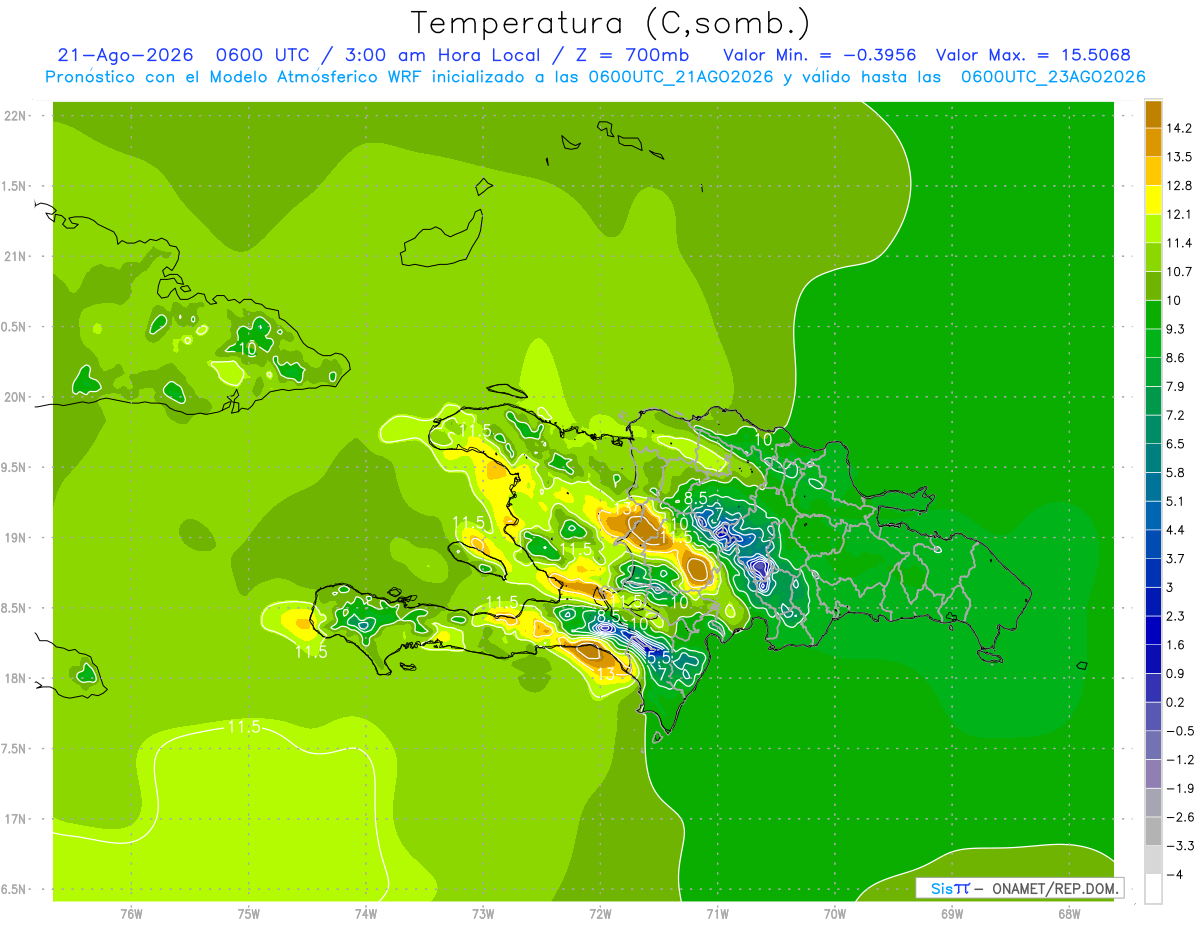Viewport: 1200px width, 927px height.
Task: Click the green swatch between 10 and 9.3
Action: pyautogui.click(x=1153, y=314)
